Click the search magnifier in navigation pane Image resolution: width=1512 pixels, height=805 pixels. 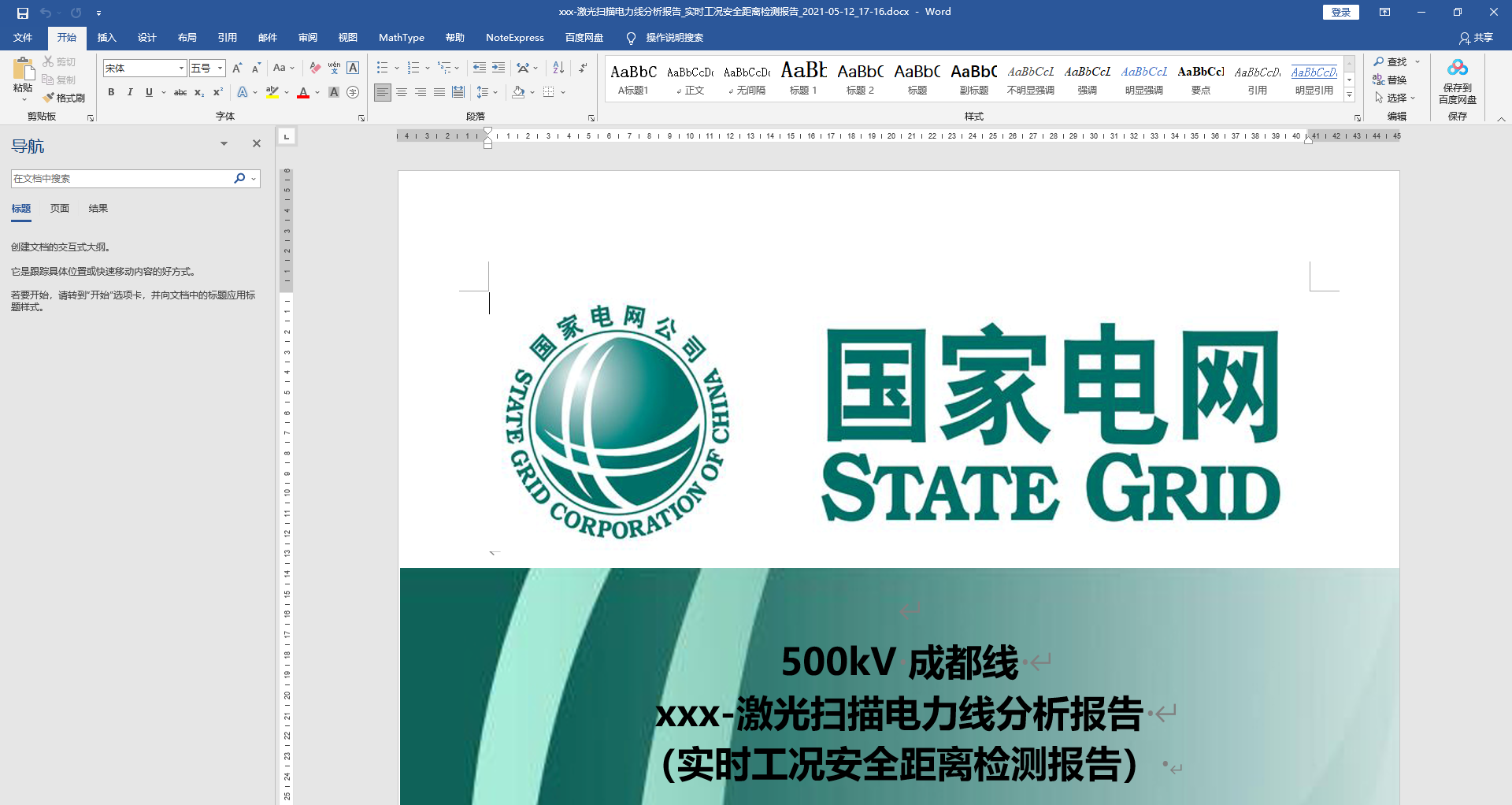click(x=239, y=179)
